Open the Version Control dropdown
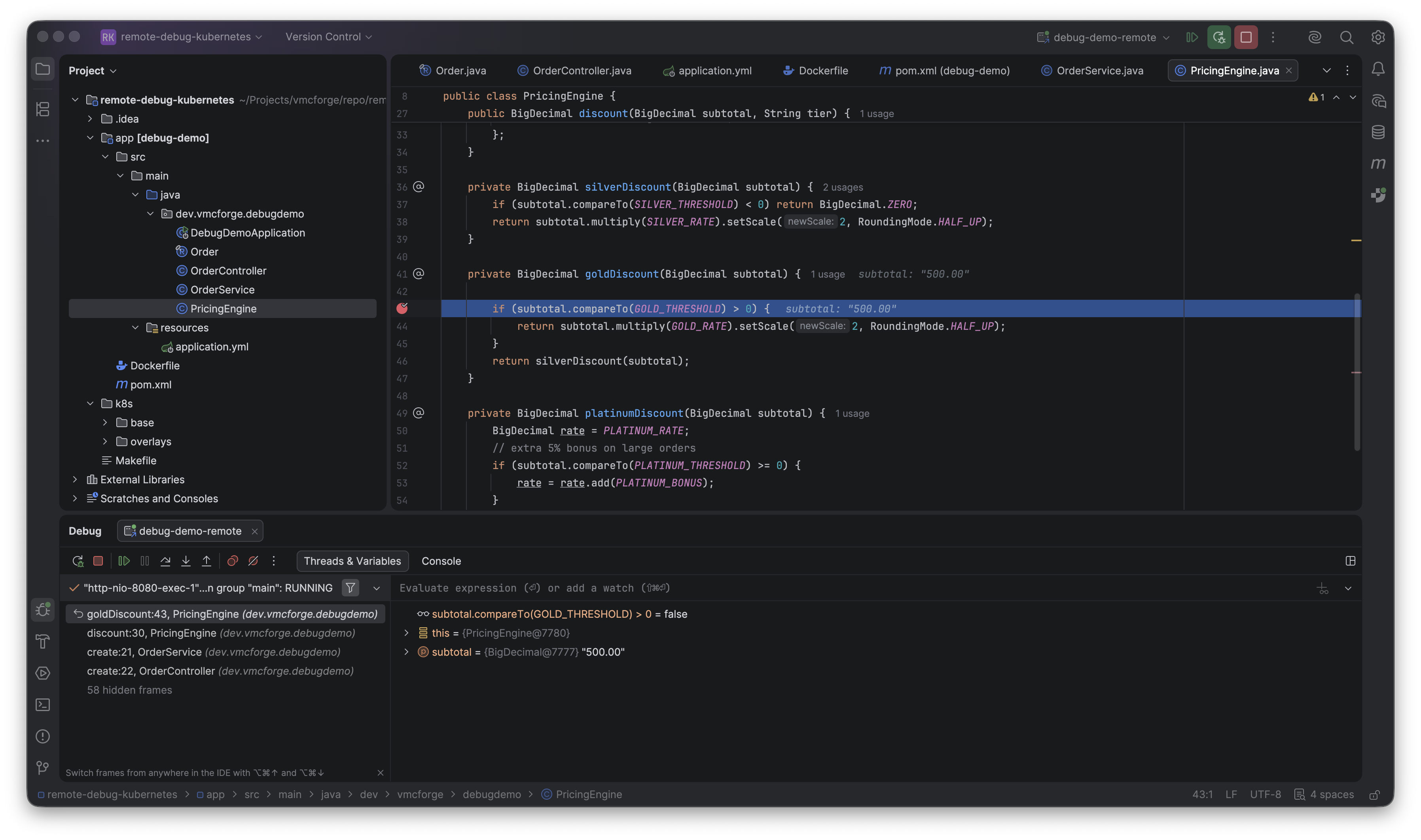The width and height of the screenshot is (1421, 840). click(x=328, y=37)
